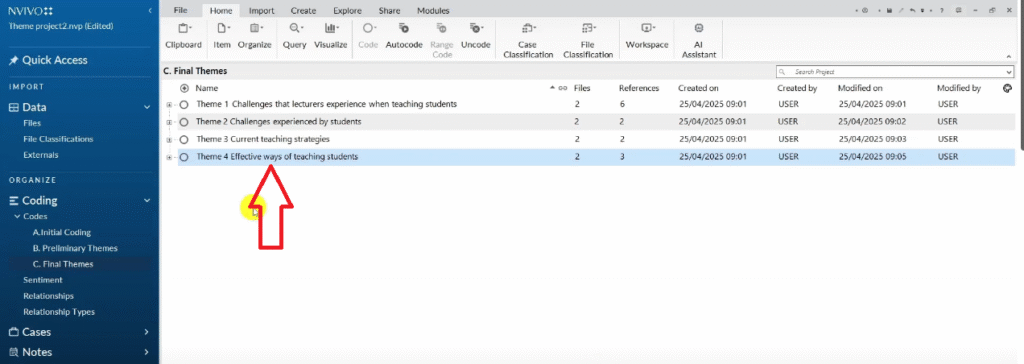Expand the Theme 2 row tree node
The height and width of the screenshot is (364, 1024).
tap(169, 122)
